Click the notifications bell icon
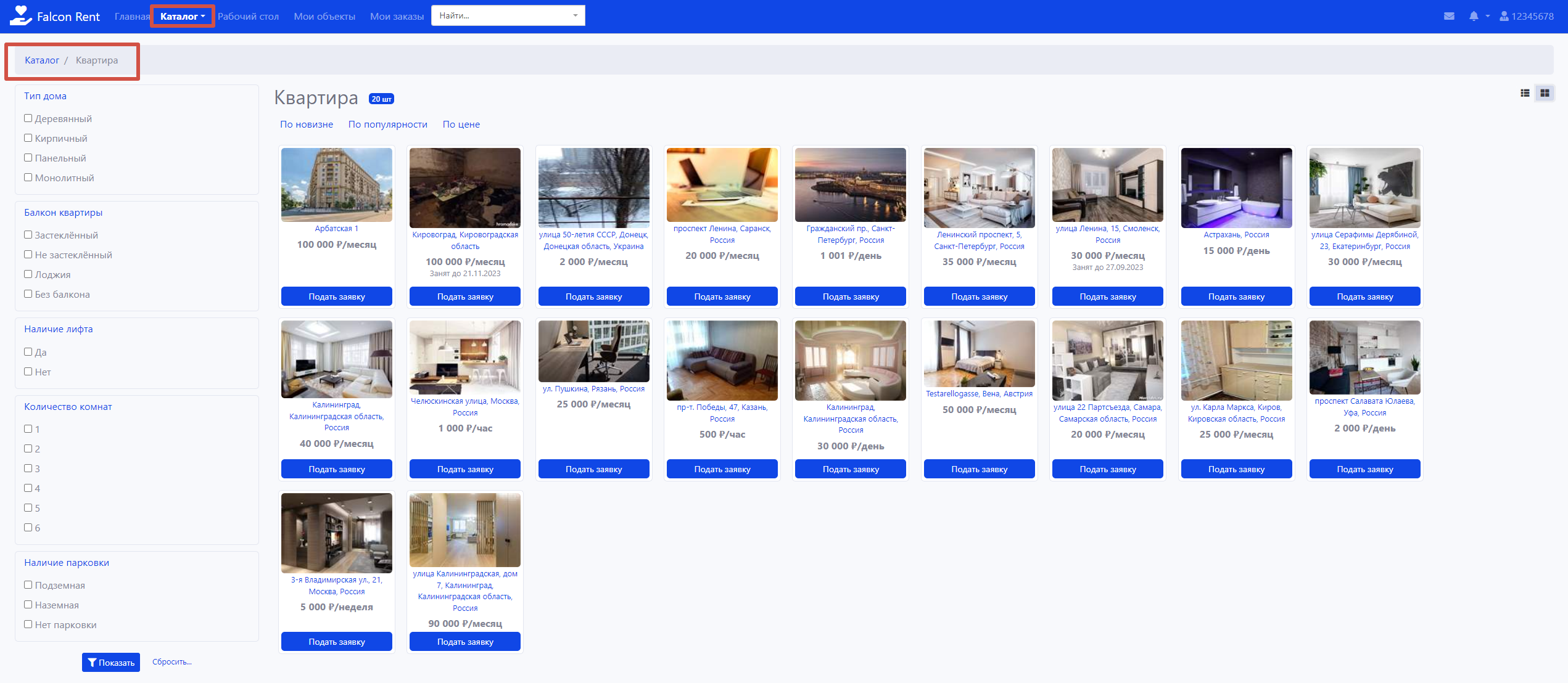The image size is (1568, 683). click(1474, 17)
